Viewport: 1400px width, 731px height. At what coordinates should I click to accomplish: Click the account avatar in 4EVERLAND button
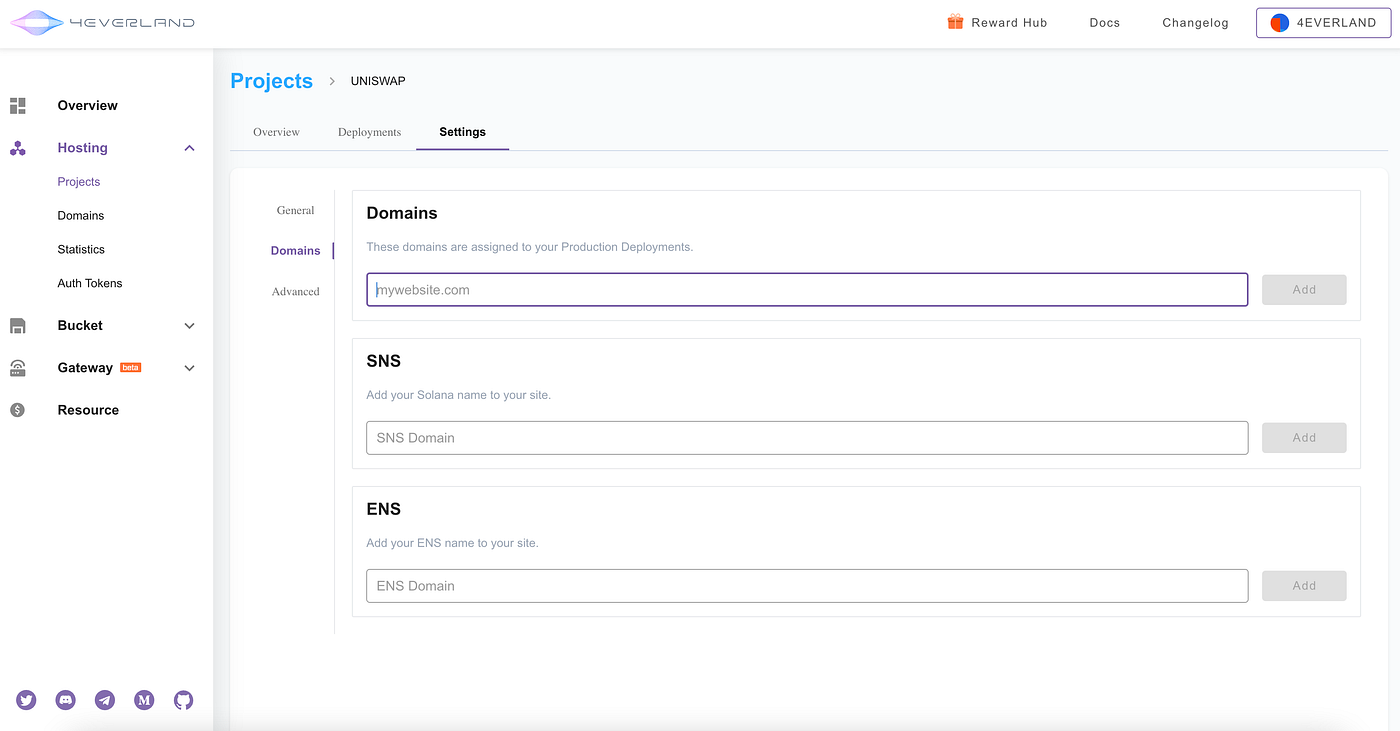[x=1279, y=22]
